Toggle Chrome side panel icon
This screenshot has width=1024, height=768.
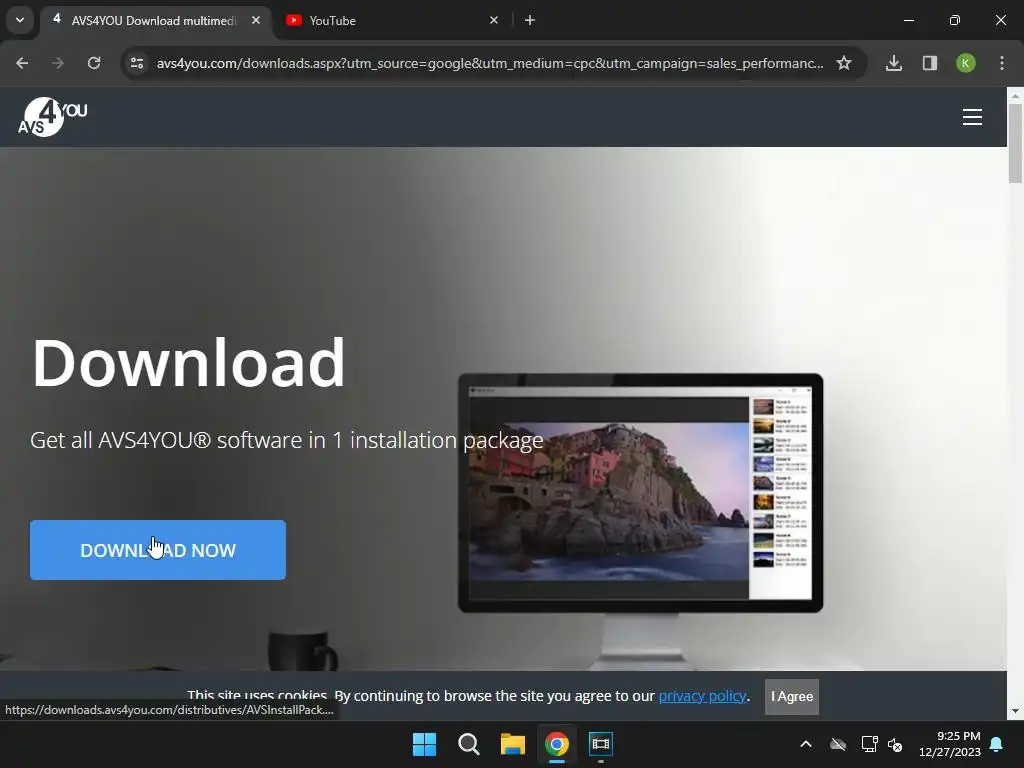pos(930,63)
